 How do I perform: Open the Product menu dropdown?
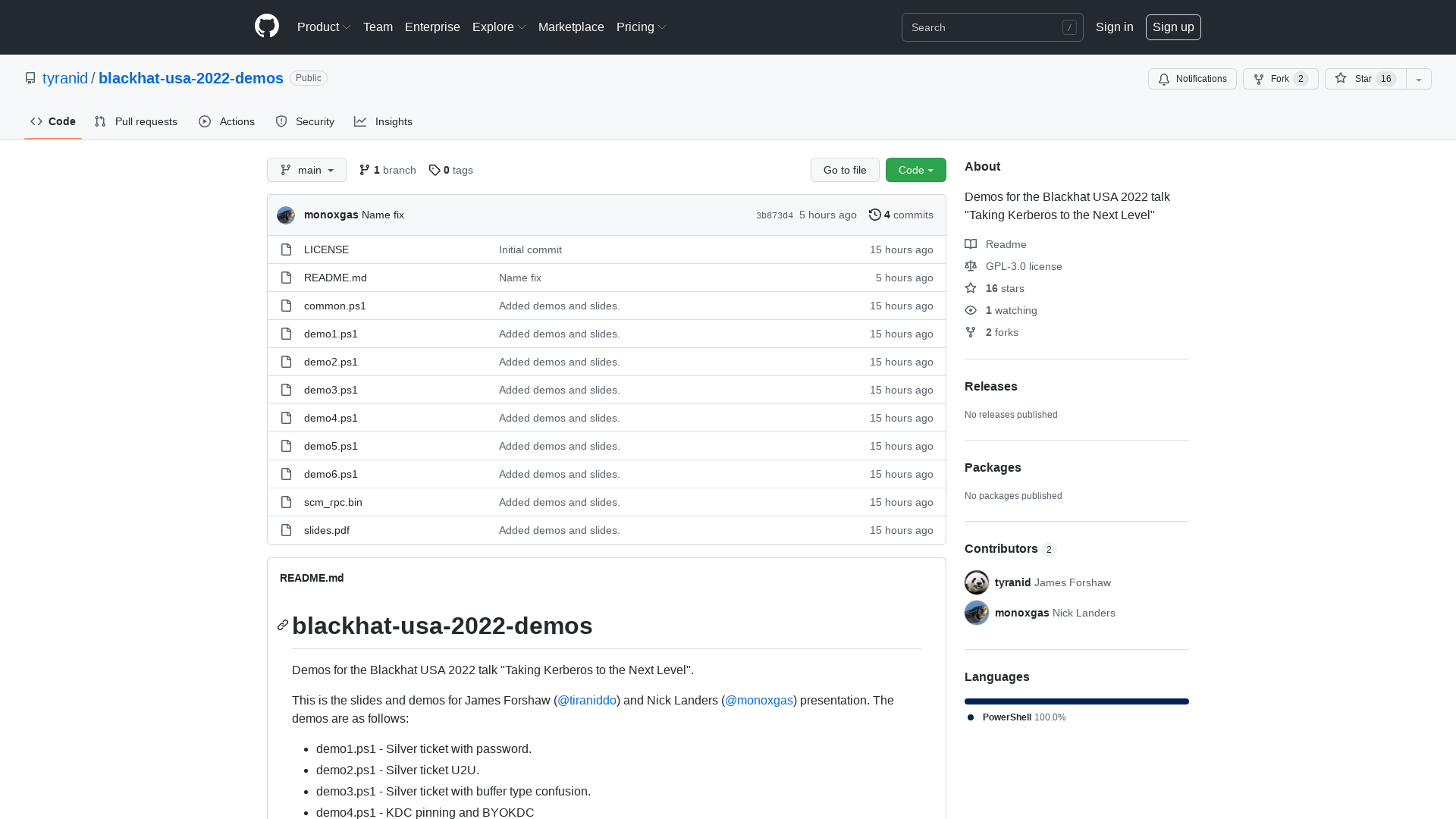pyautogui.click(x=324, y=27)
